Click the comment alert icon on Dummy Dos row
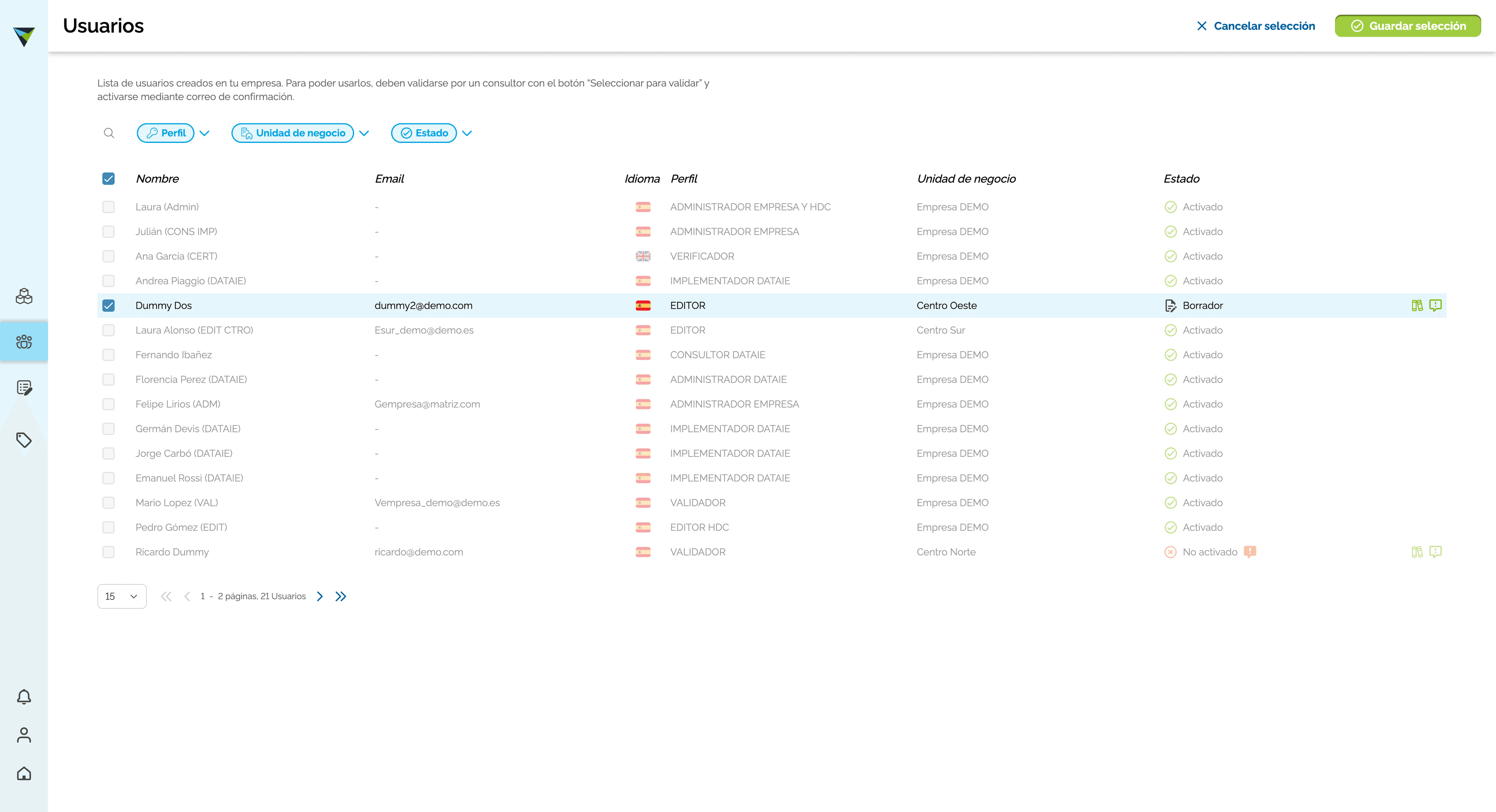Screen dimensions: 1496x812 1436,305
